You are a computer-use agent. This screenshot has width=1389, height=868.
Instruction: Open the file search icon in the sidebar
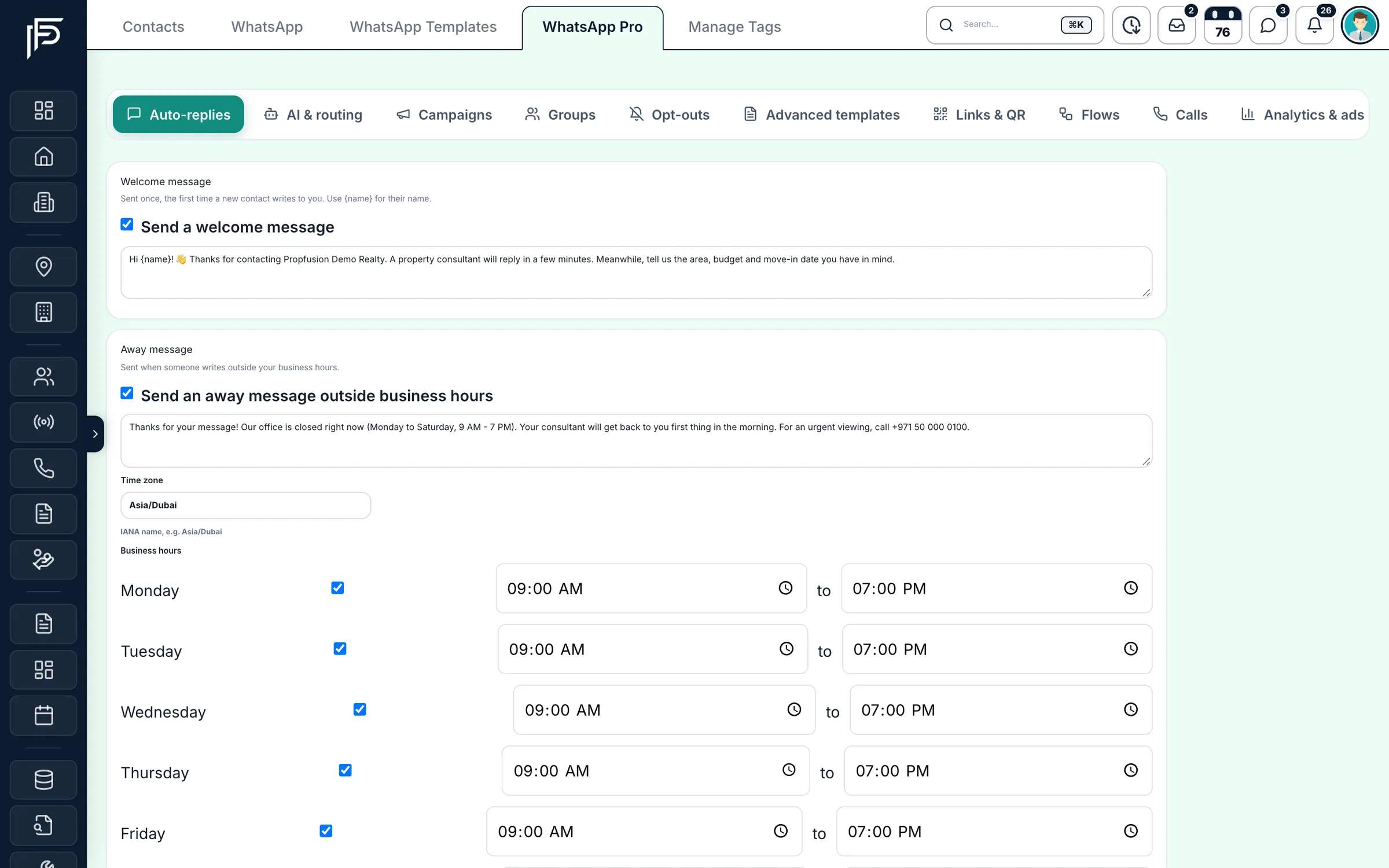click(43, 825)
